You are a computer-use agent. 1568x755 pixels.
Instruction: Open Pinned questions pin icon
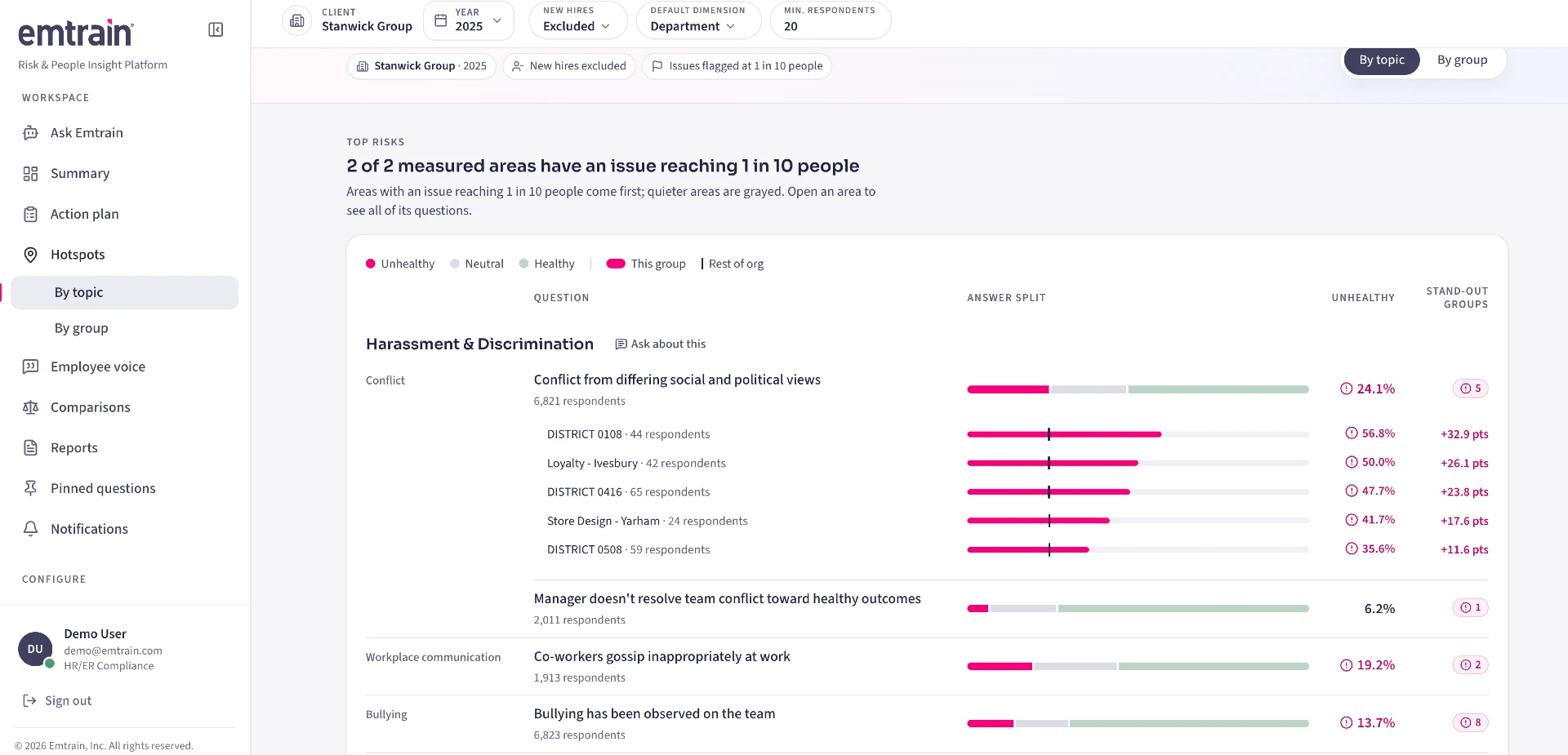pos(30,488)
